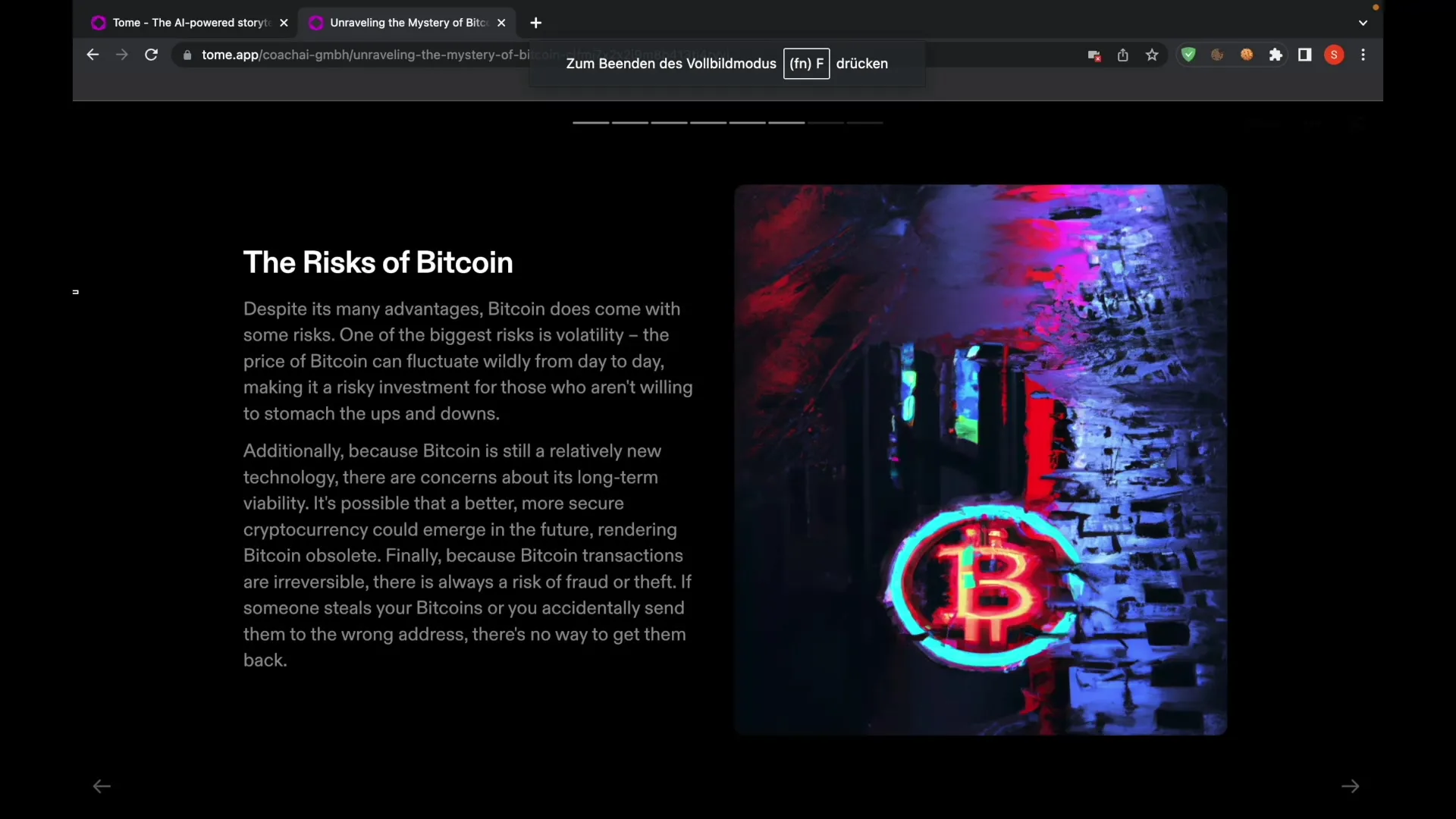Jump to the seventh slide progress segment
1456x819 pixels.
coord(826,122)
